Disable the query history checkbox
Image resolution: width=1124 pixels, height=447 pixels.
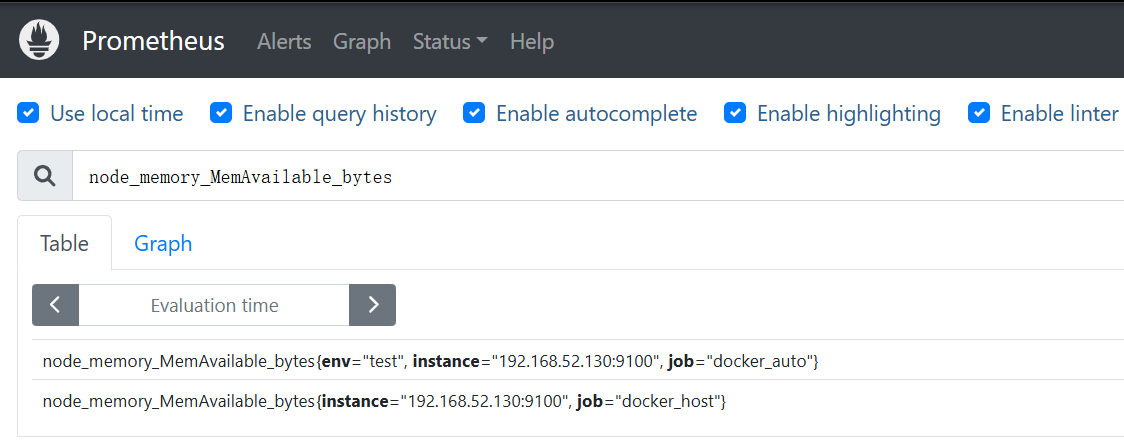coord(221,113)
